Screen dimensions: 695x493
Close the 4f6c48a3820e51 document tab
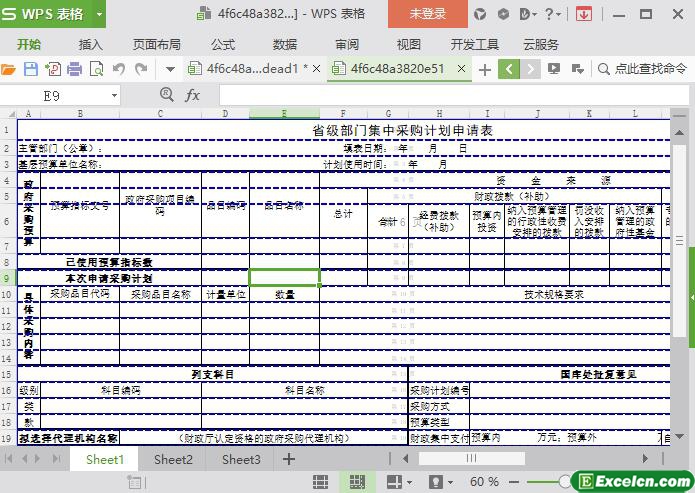tap(461, 69)
